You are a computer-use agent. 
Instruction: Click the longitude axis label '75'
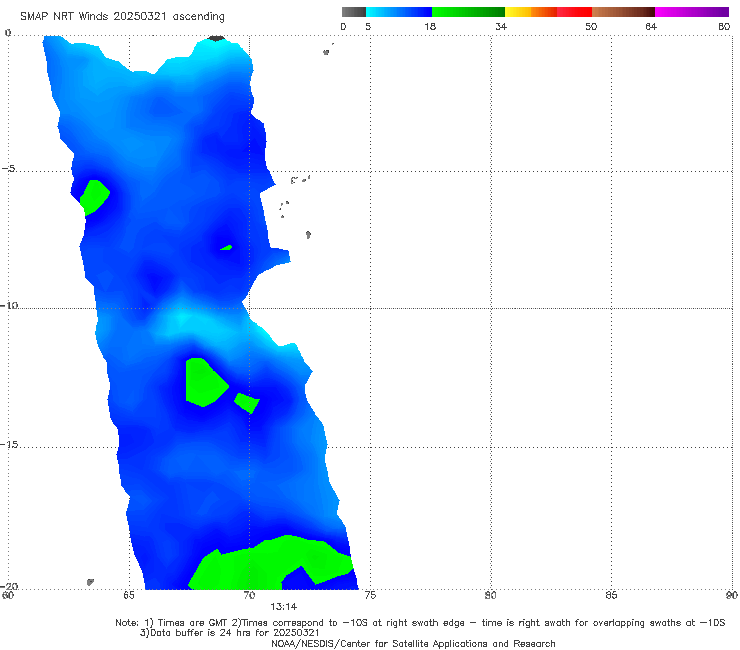pyautogui.click(x=370, y=596)
